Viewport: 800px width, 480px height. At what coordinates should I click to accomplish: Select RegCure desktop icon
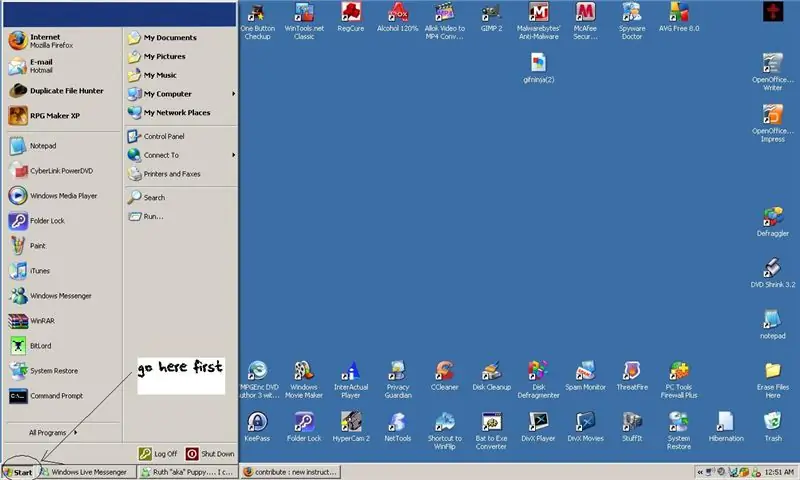(x=351, y=17)
